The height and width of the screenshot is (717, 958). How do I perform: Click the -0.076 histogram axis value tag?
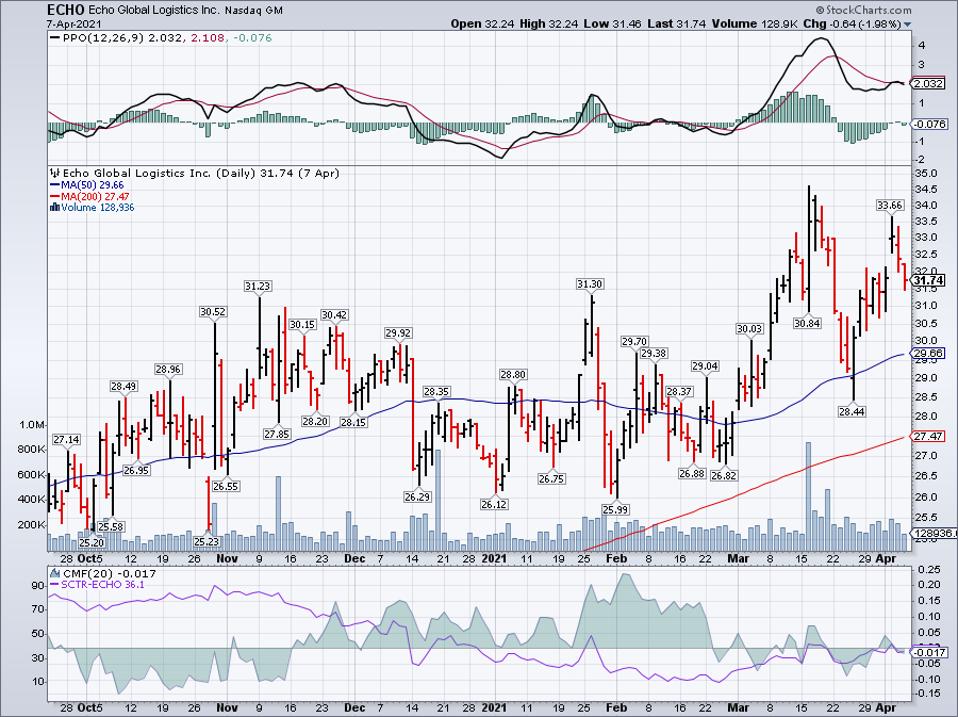pyautogui.click(x=929, y=124)
